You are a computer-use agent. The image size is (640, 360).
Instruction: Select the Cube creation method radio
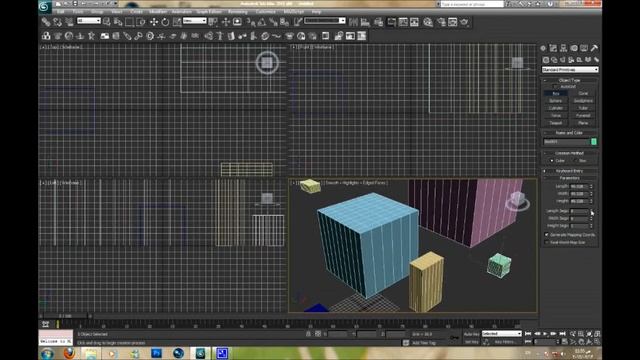click(x=551, y=160)
